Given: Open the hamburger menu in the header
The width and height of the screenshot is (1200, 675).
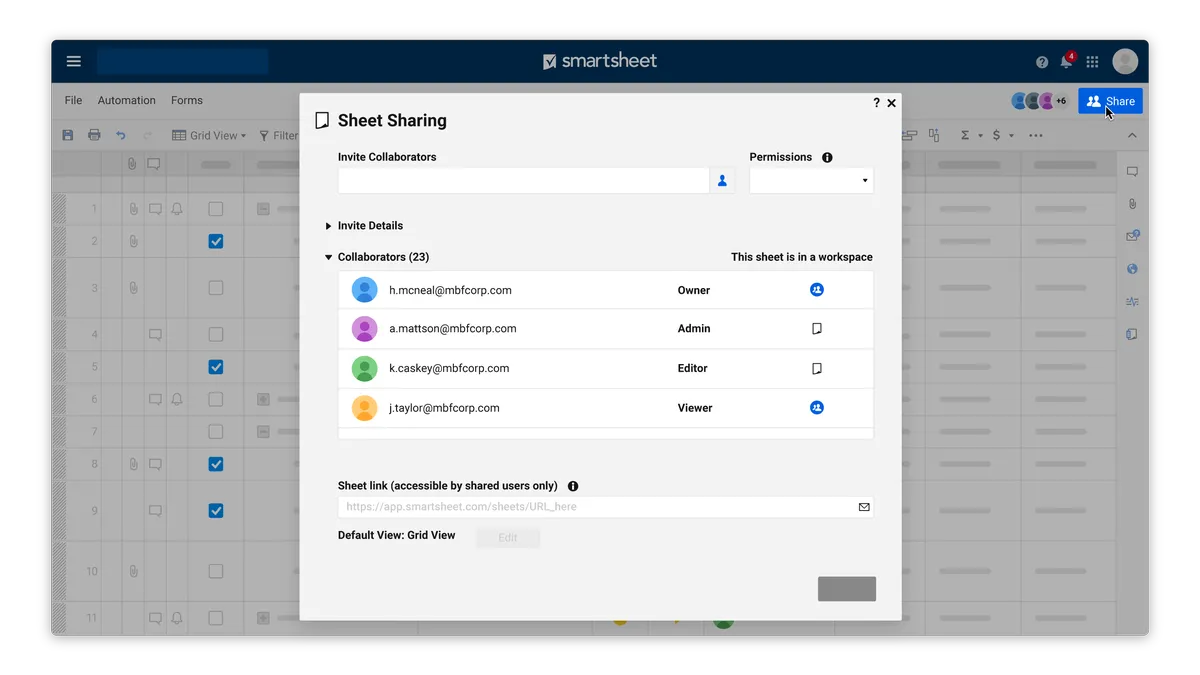Looking at the screenshot, I should pos(74,61).
